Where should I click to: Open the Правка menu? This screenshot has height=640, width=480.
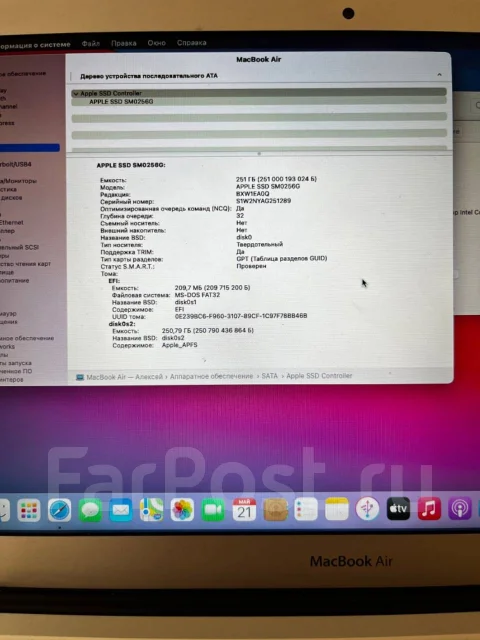(x=124, y=43)
